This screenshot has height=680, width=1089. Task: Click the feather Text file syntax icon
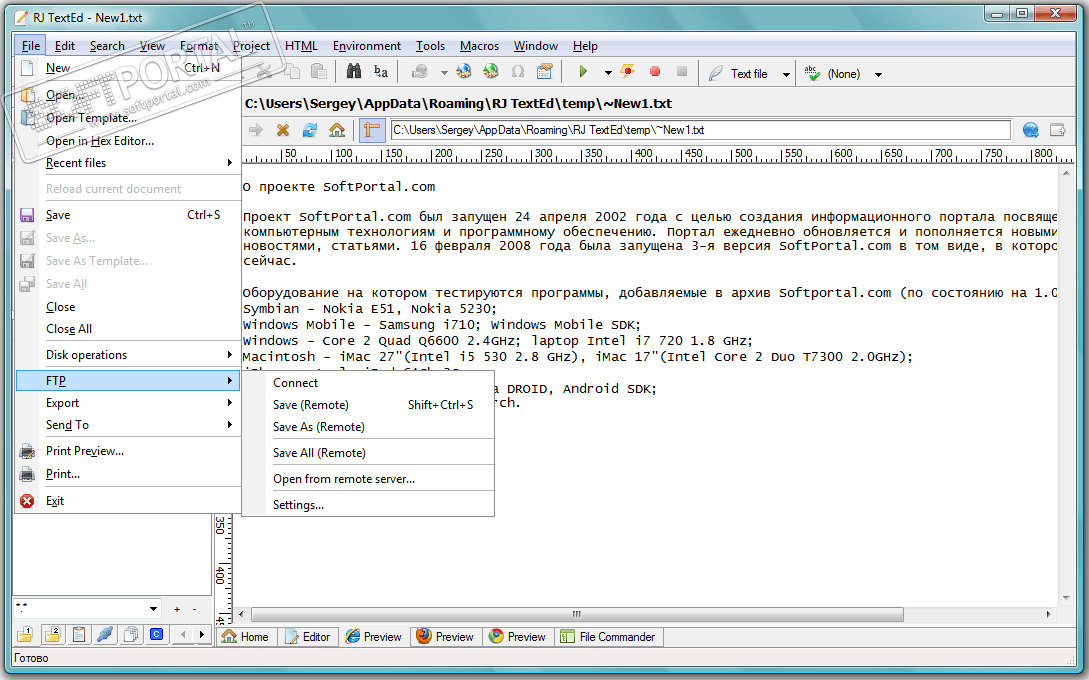coord(716,73)
